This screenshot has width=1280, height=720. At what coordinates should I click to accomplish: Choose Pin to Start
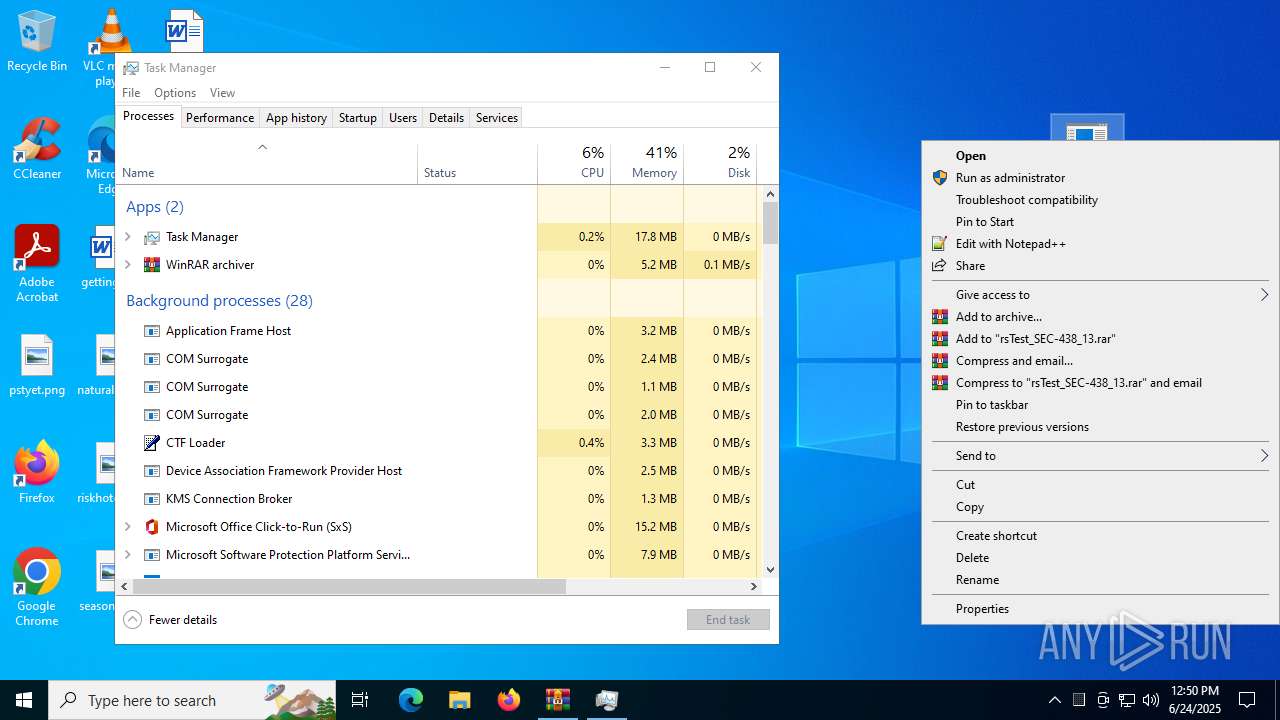tap(1100, 222)
